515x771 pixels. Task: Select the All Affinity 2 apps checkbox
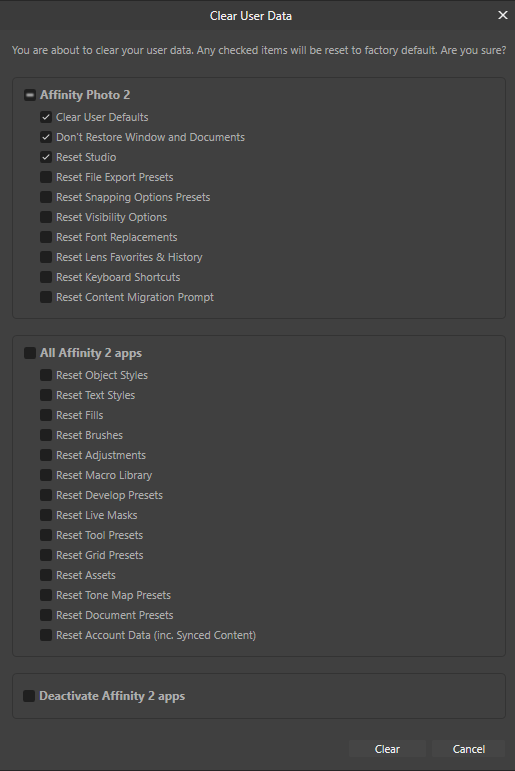pyautogui.click(x=30, y=353)
